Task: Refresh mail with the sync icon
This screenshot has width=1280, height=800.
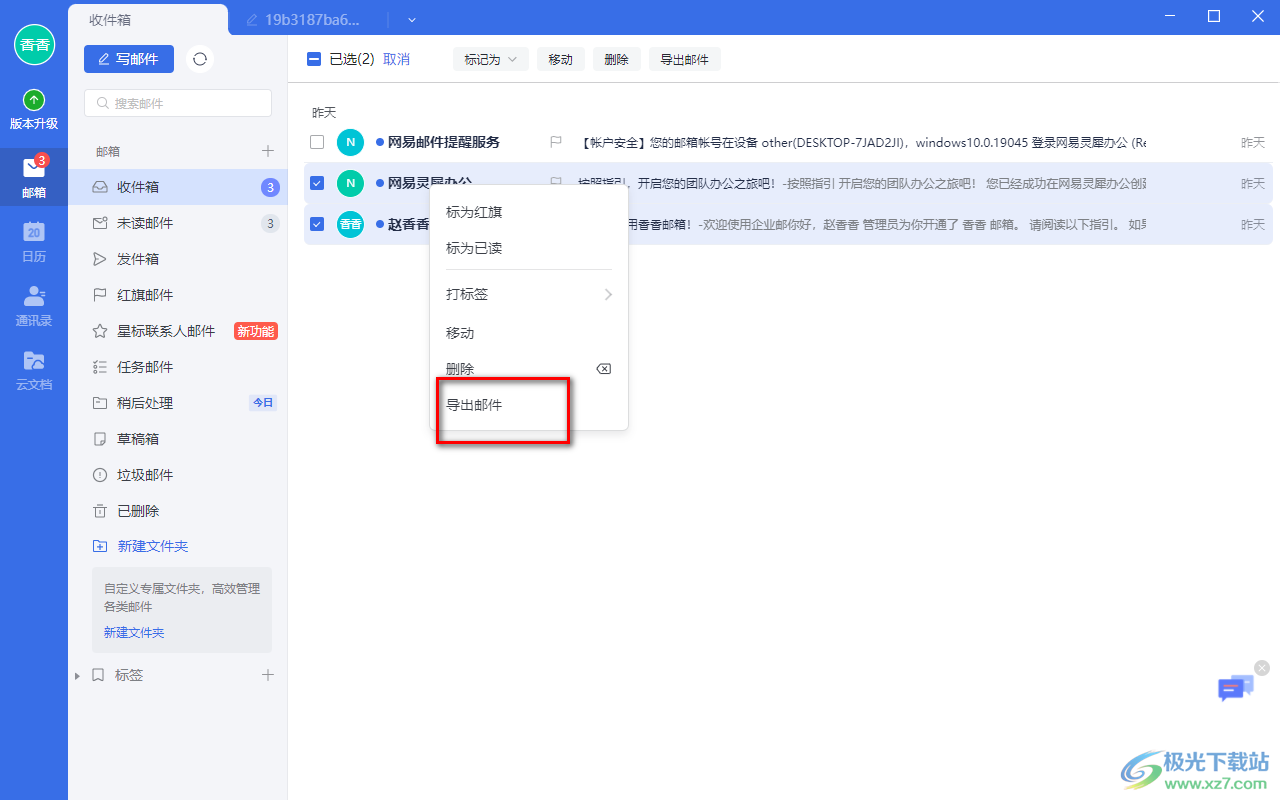Action: 200,59
